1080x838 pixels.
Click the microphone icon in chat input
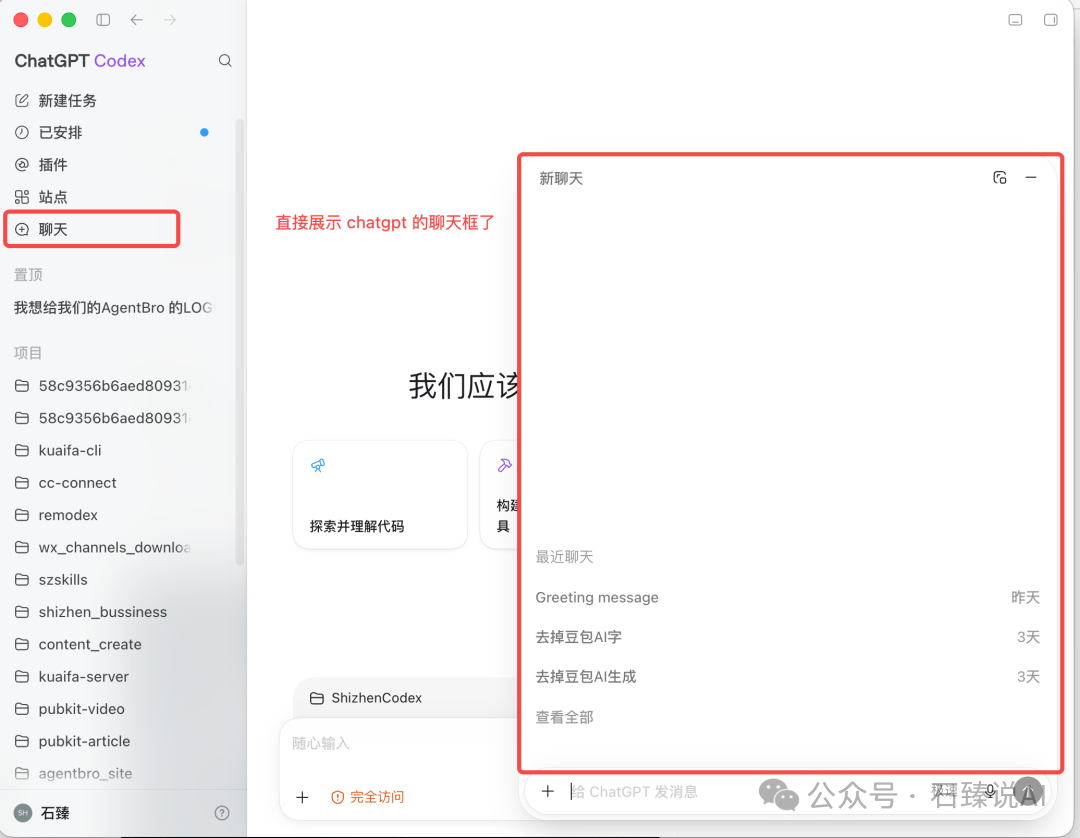pos(990,791)
